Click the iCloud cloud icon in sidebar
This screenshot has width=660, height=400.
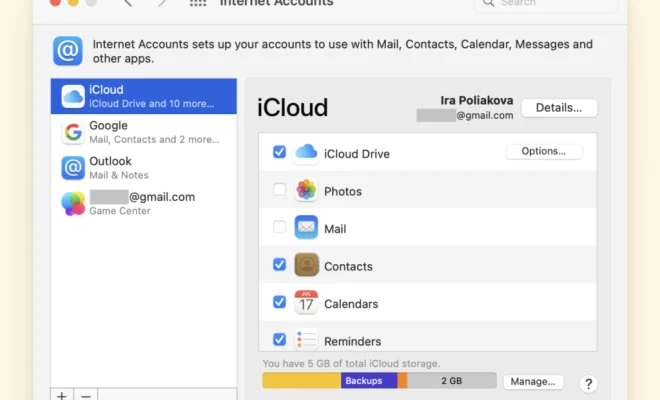click(x=73, y=96)
